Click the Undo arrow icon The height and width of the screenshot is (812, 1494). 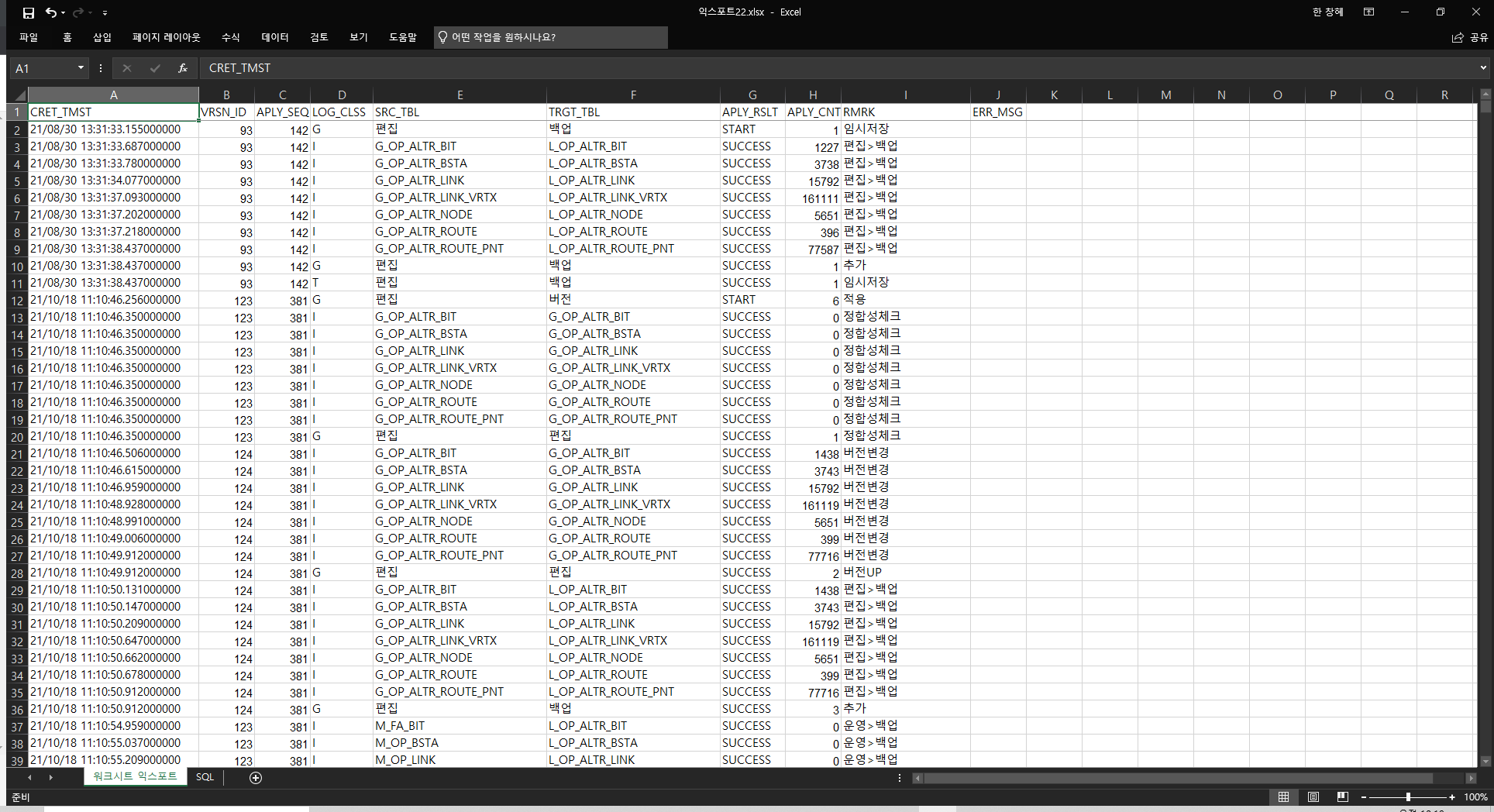[50, 12]
